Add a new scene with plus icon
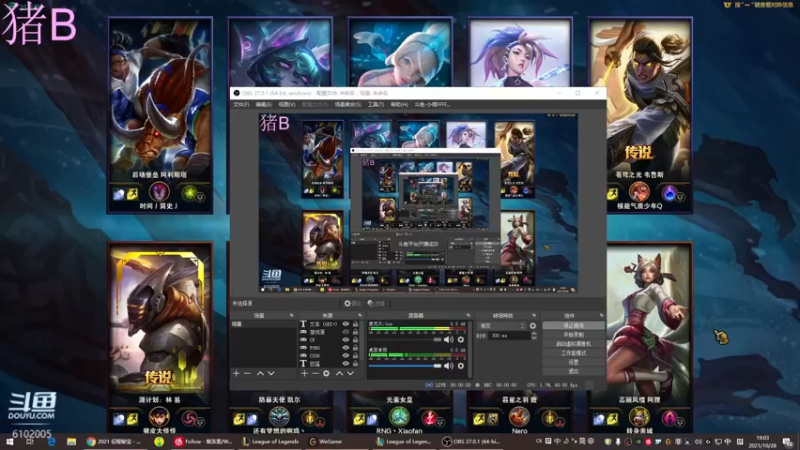Image resolution: width=800 pixels, height=450 pixels. pyautogui.click(x=236, y=373)
